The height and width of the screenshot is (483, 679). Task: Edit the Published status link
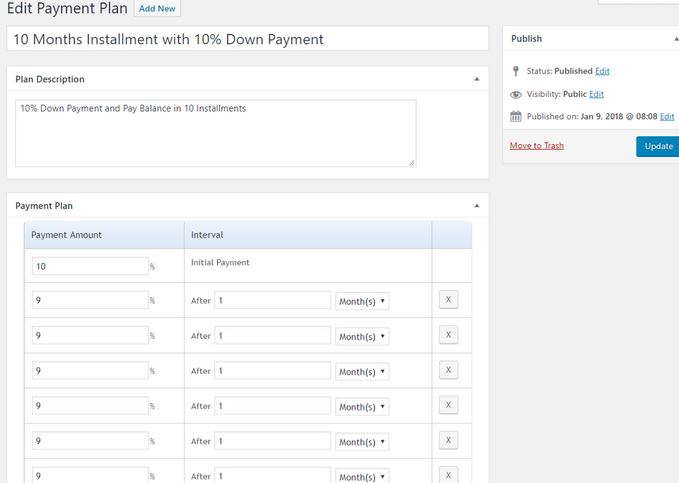point(602,72)
